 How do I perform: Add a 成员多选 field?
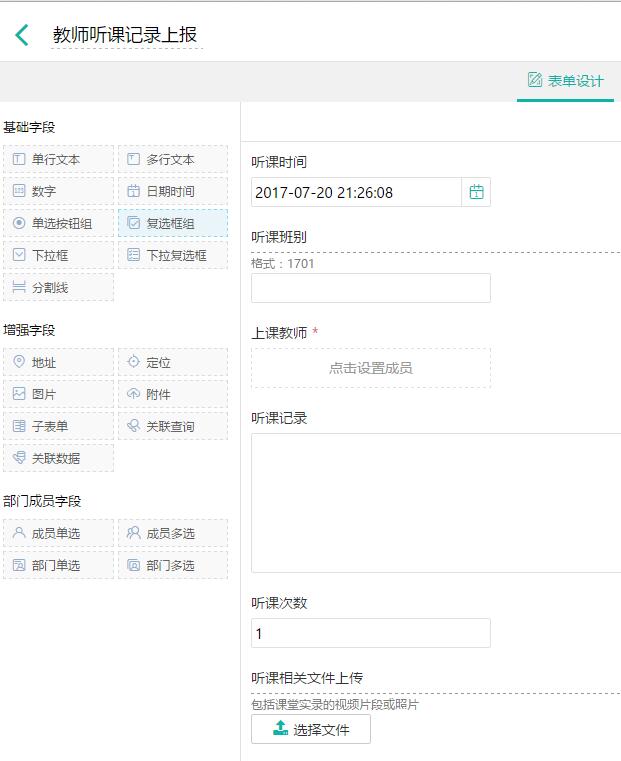pyautogui.click(x=173, y=533)
